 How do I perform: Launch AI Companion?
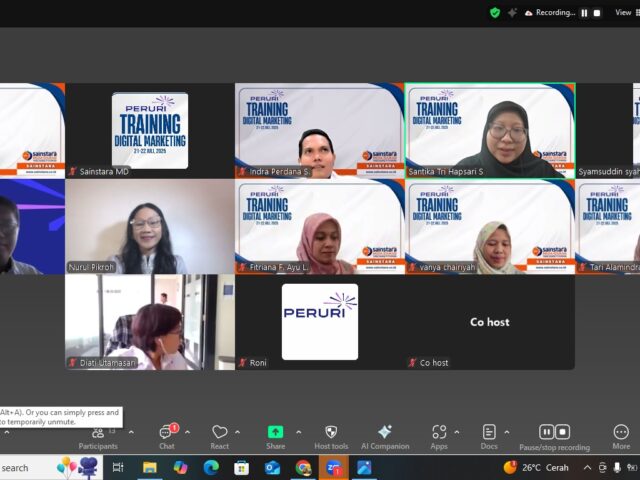click(x=385, y=438)
